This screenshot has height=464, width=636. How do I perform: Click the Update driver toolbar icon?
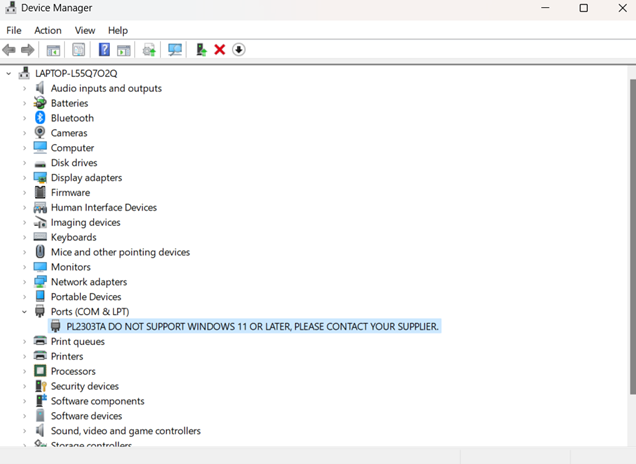pos(201,50)
